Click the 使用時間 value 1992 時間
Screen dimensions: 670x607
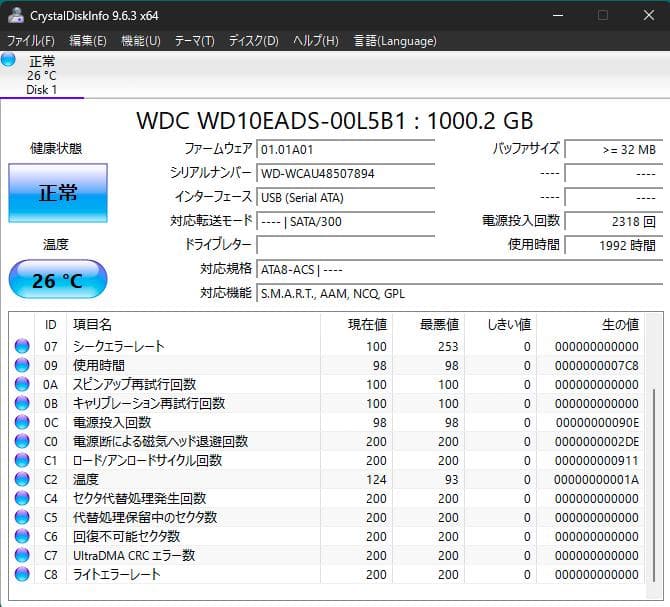click(614, 245)
